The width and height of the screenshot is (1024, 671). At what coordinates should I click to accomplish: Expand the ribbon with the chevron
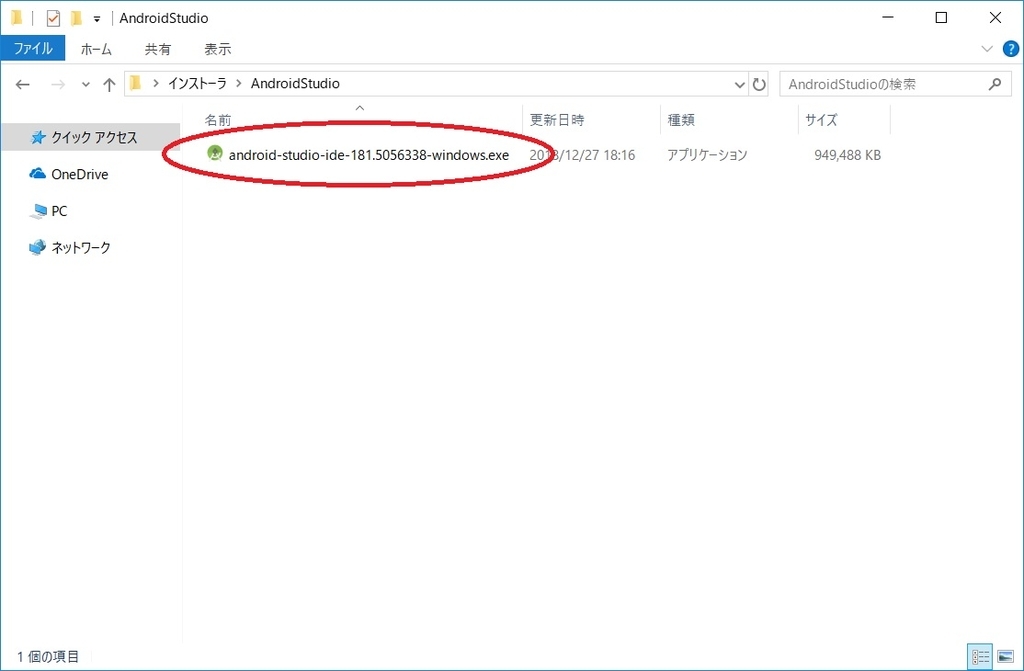(x=987, y=49)
